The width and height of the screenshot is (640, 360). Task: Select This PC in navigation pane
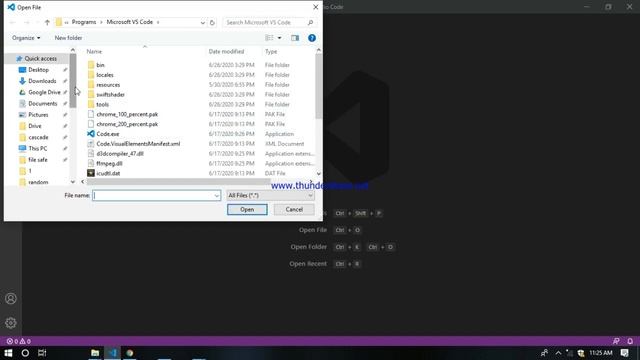tap(38, 149)
